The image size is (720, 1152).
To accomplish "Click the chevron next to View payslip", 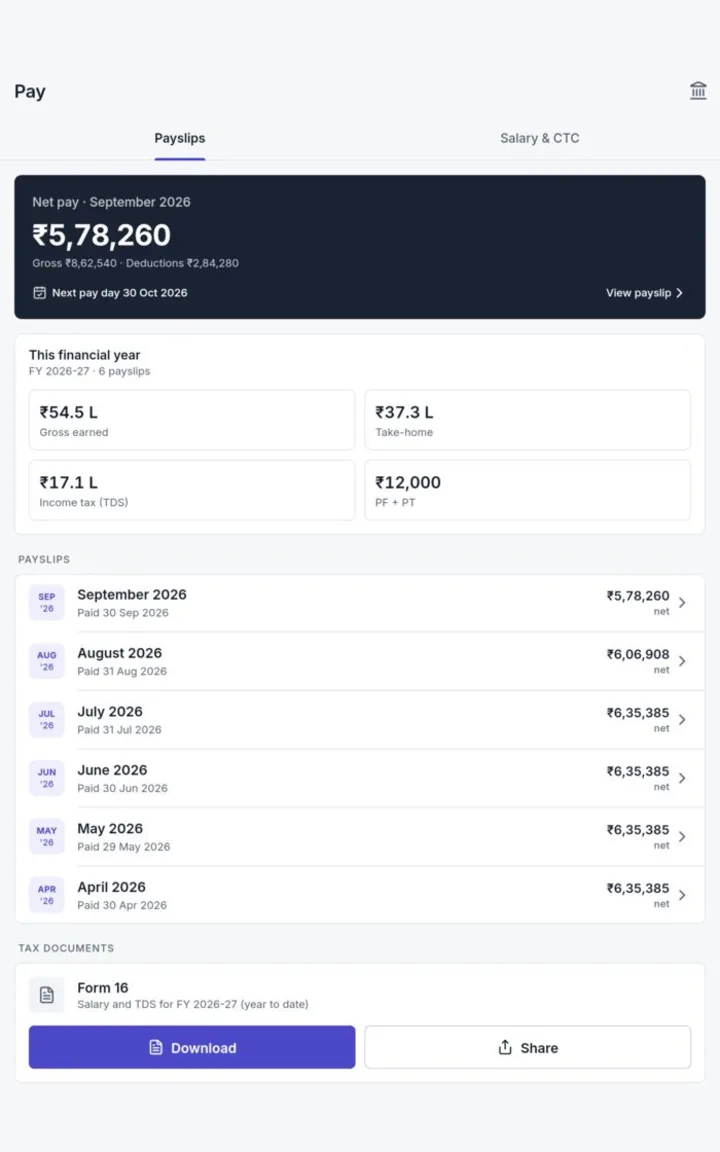I will tap(680, 292).
